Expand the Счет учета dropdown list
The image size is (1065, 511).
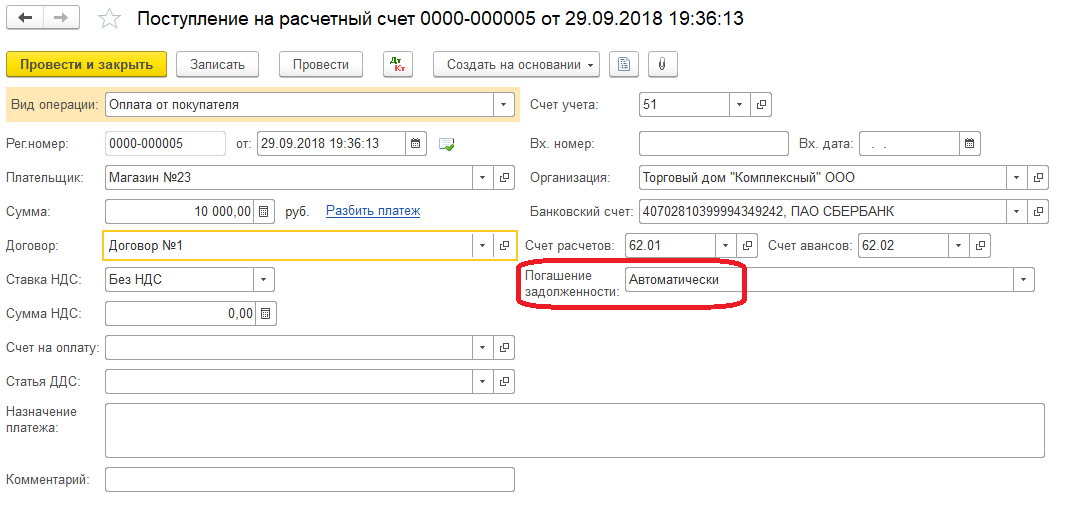pos(739,104)
